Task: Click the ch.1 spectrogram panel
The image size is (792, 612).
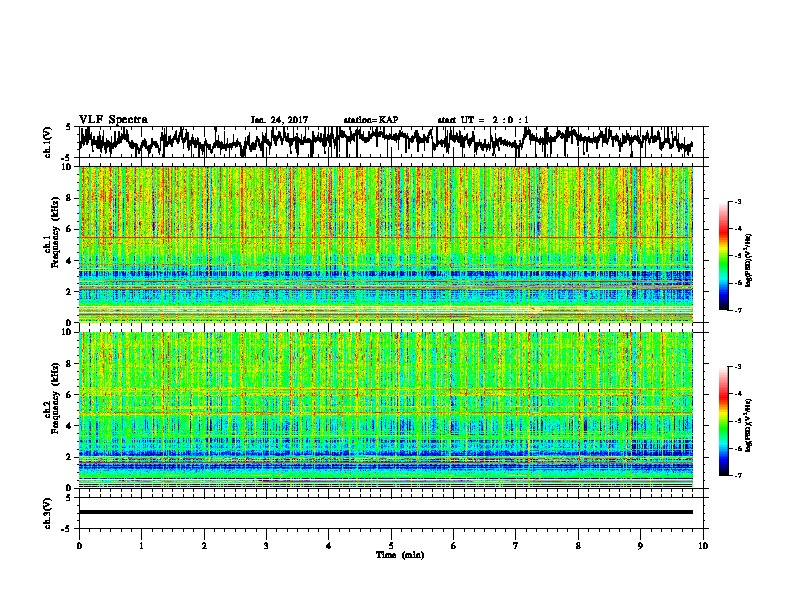Action: point(385,244)
